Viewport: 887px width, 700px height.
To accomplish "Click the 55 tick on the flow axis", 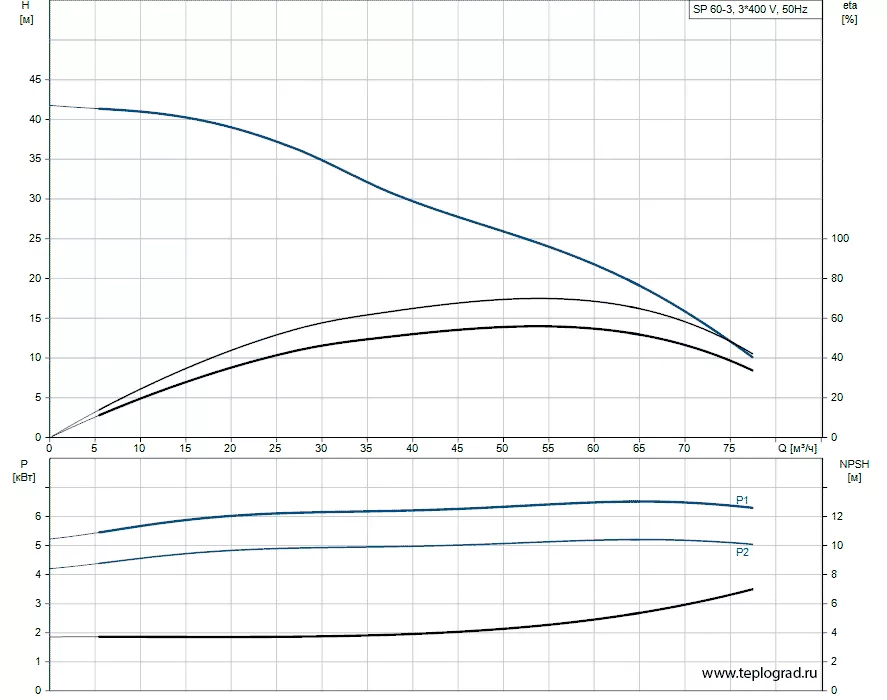I will (x=548, y=448).
